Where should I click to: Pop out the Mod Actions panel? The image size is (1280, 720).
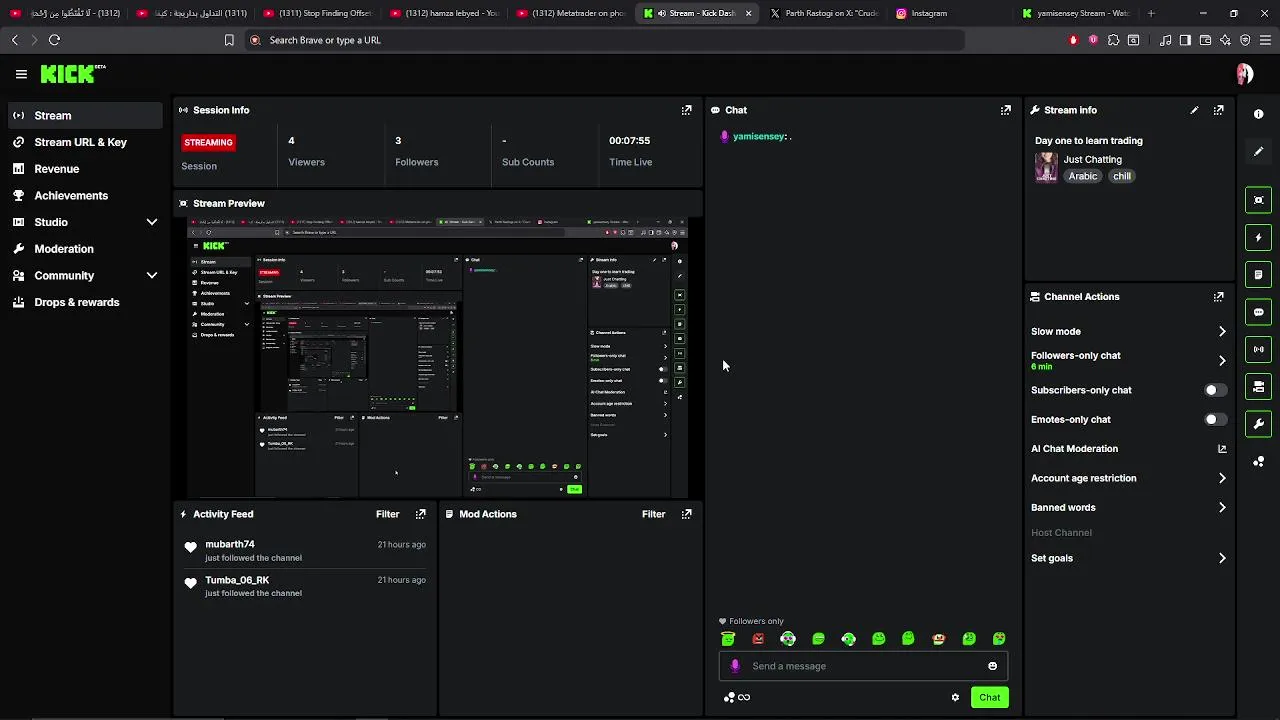(x=686, y=514)
